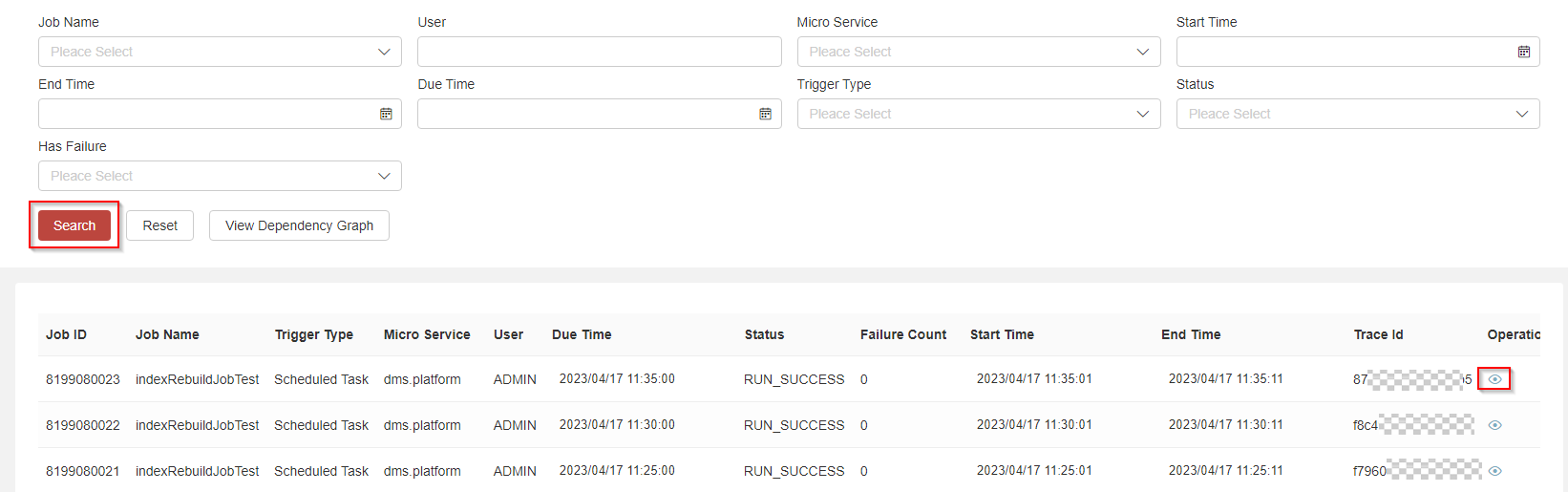
Task: View details of job 8199080023
Action: pos(1494,379)
